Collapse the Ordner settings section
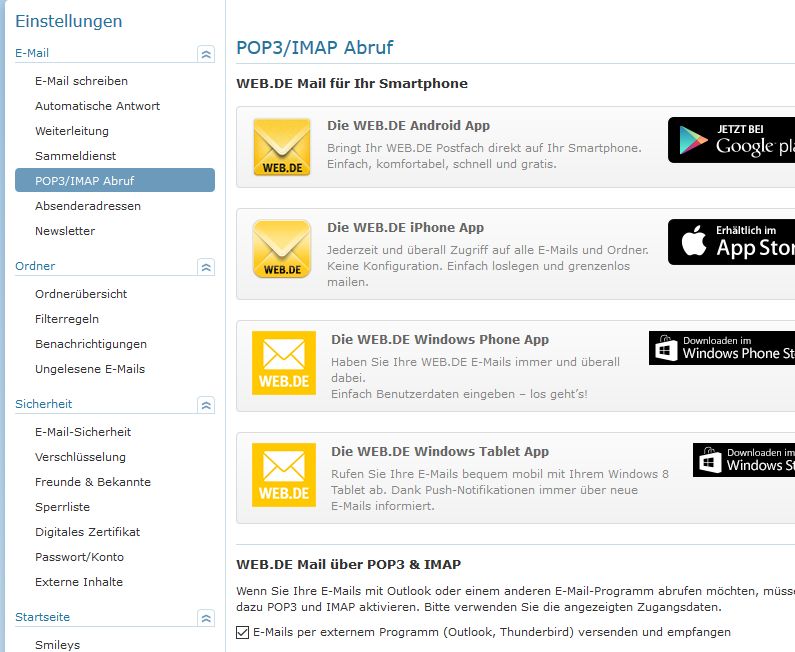The width and height of the screenshot is (795, 652). click(206, 267)
